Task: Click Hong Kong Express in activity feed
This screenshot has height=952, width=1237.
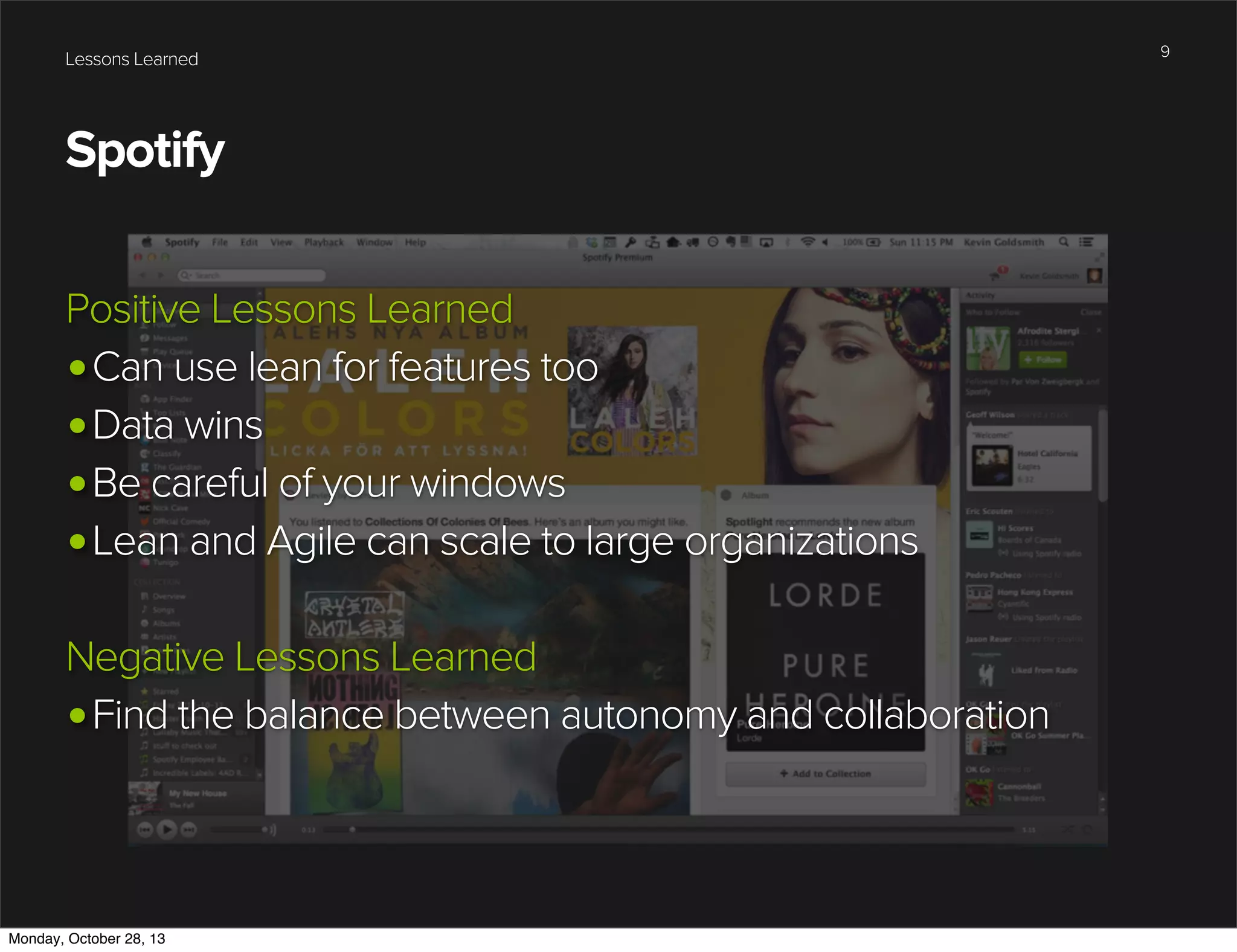Action: click(x=1035, y=593)
